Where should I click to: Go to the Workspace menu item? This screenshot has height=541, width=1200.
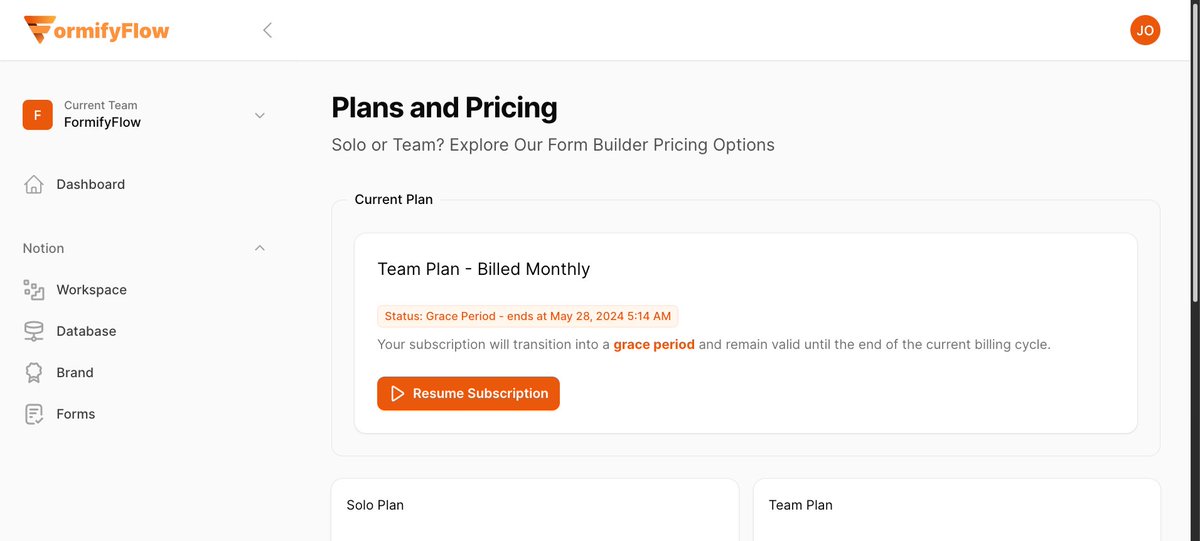click(91, 290)
